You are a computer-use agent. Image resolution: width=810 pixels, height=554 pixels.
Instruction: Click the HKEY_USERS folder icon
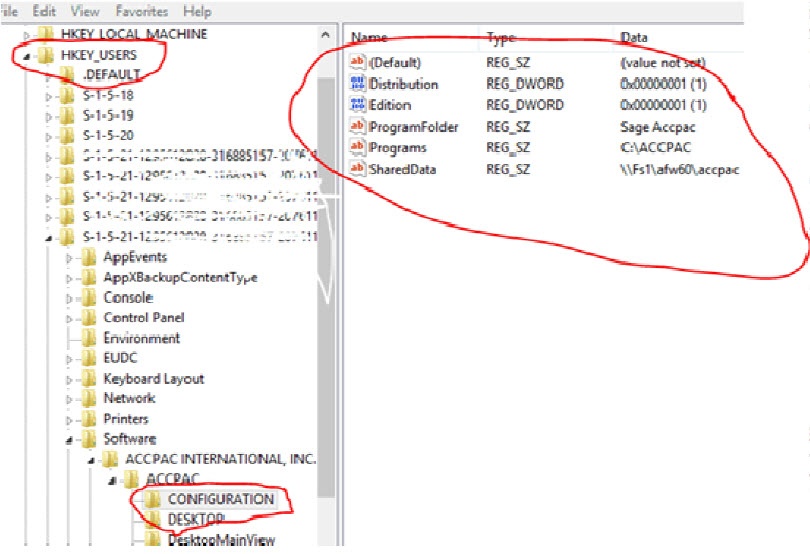[46, 55]
